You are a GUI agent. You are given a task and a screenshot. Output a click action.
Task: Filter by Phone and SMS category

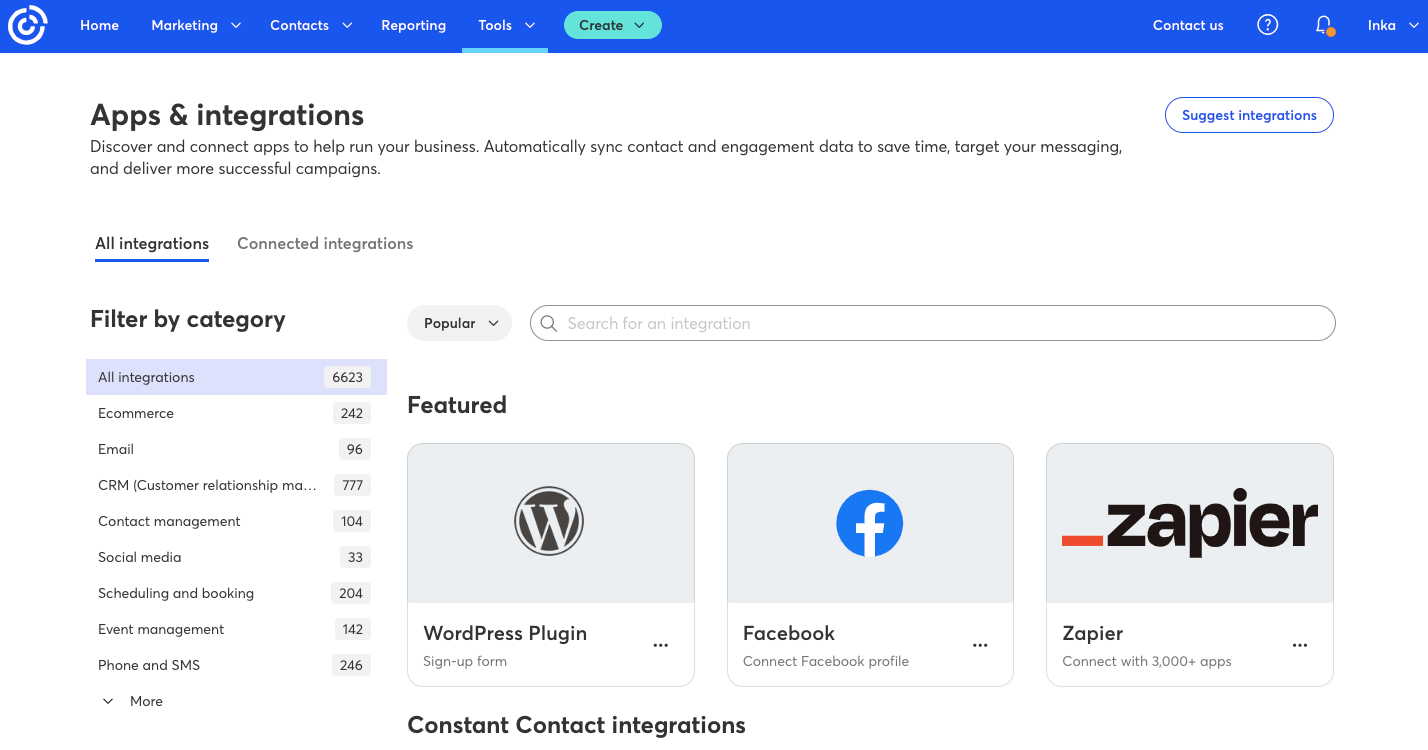[236, 665]
